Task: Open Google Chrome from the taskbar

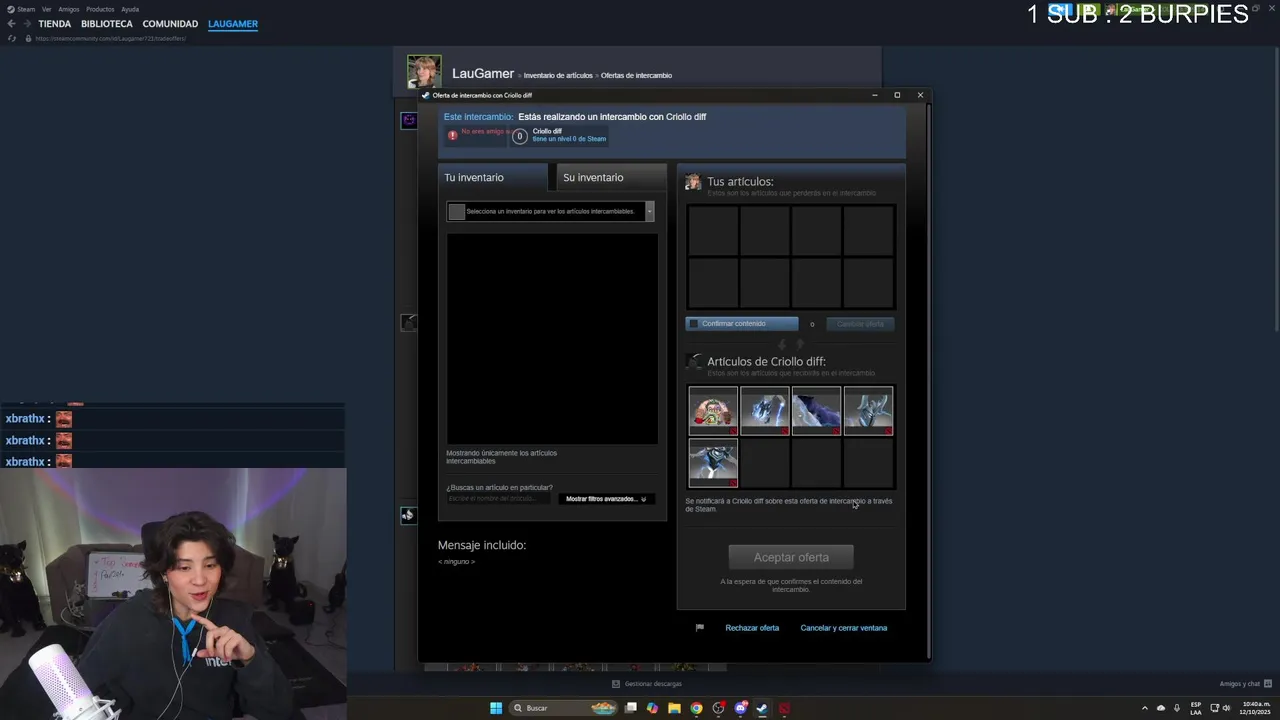Action: click(696, 708)
